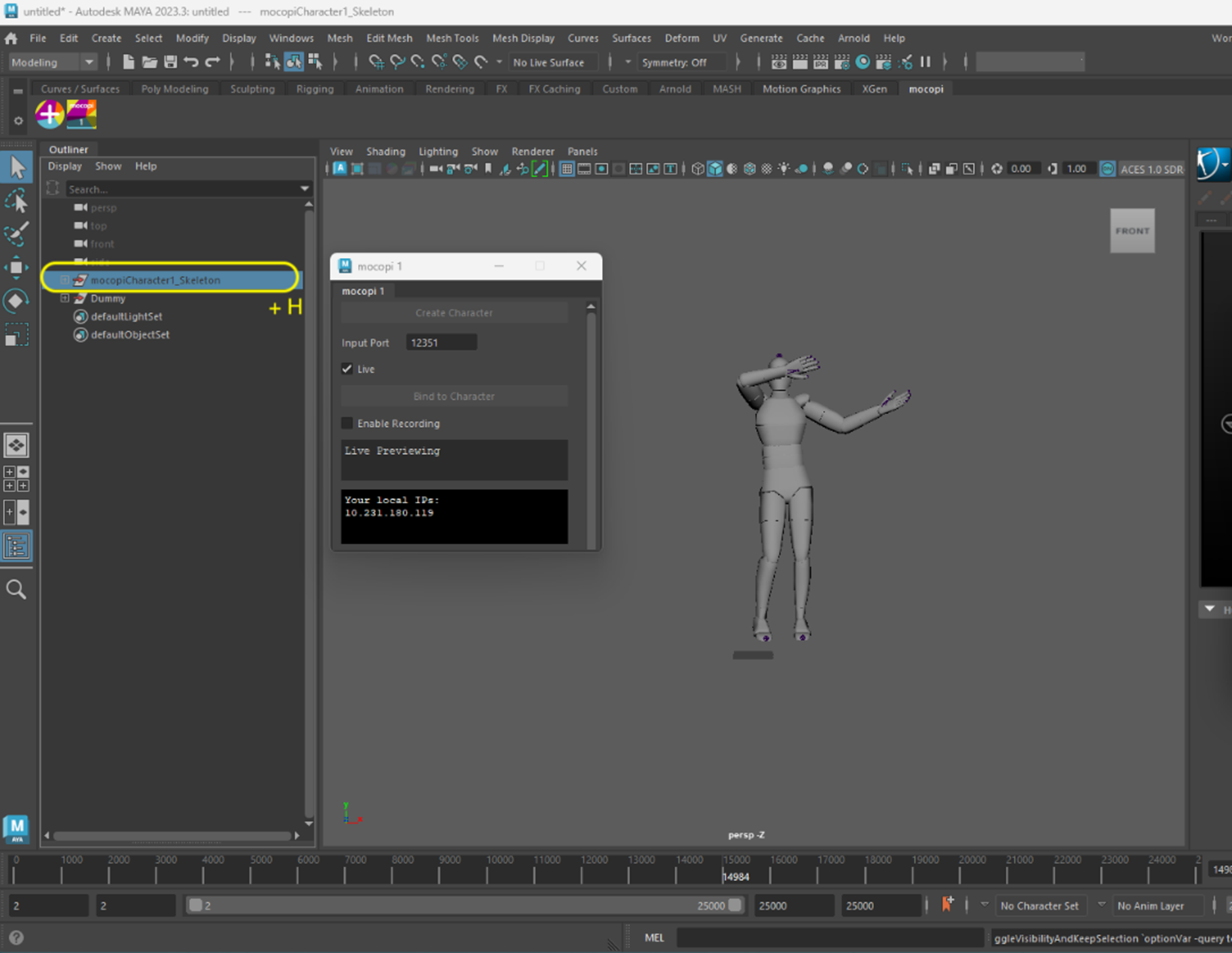
Task: Uncheck the Live checkbox
Action: [347, 369]
